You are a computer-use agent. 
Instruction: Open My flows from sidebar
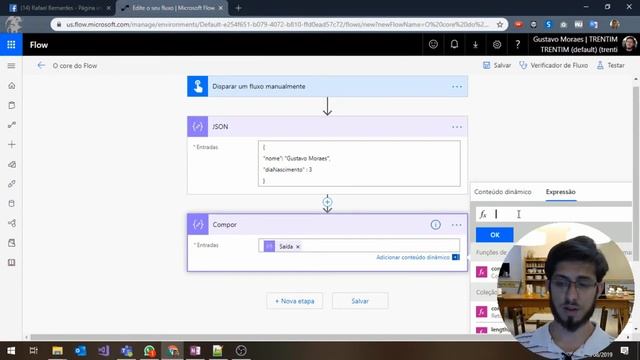[11, 124]
